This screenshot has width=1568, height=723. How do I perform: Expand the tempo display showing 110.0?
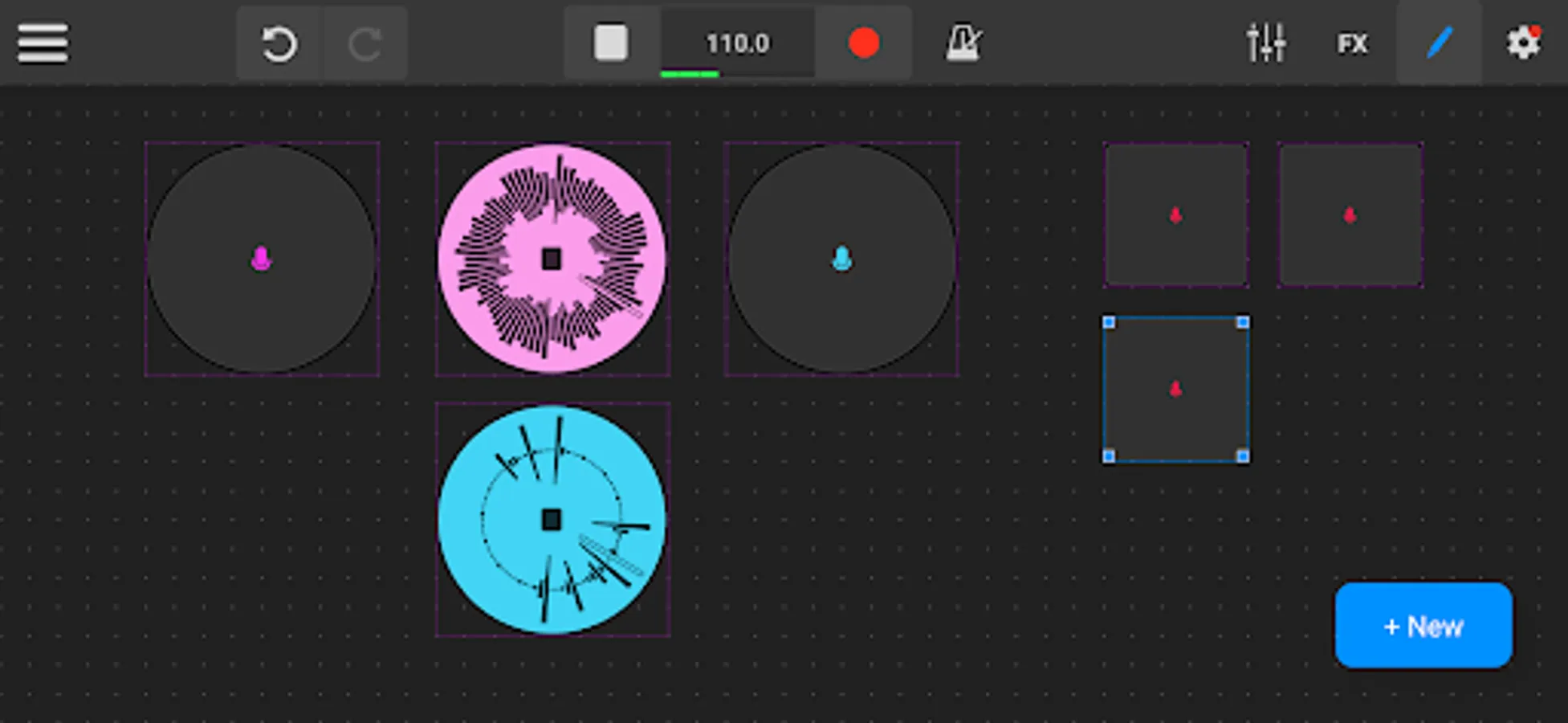tap(738, 43)
